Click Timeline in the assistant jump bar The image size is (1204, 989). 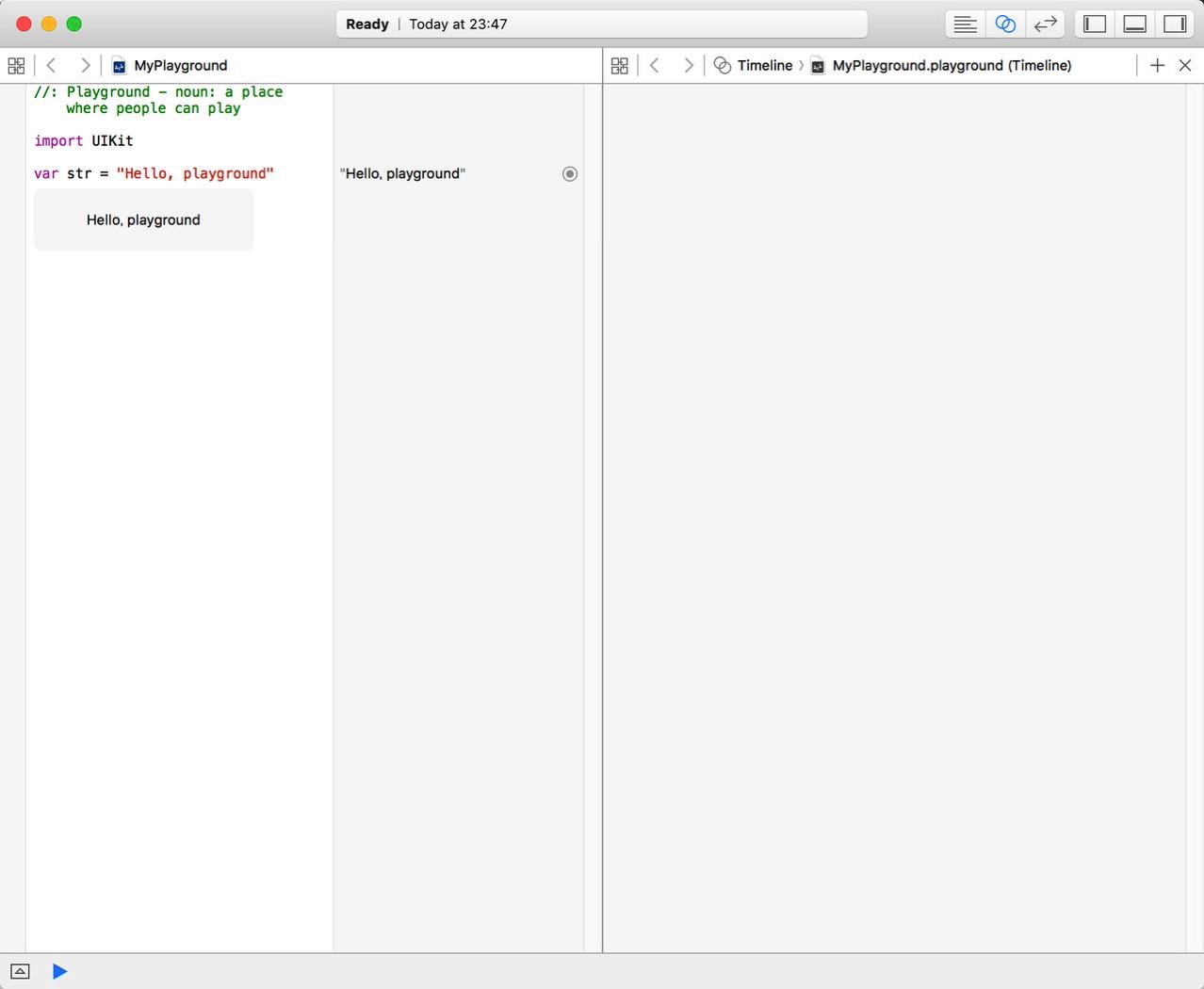(763, 66)
